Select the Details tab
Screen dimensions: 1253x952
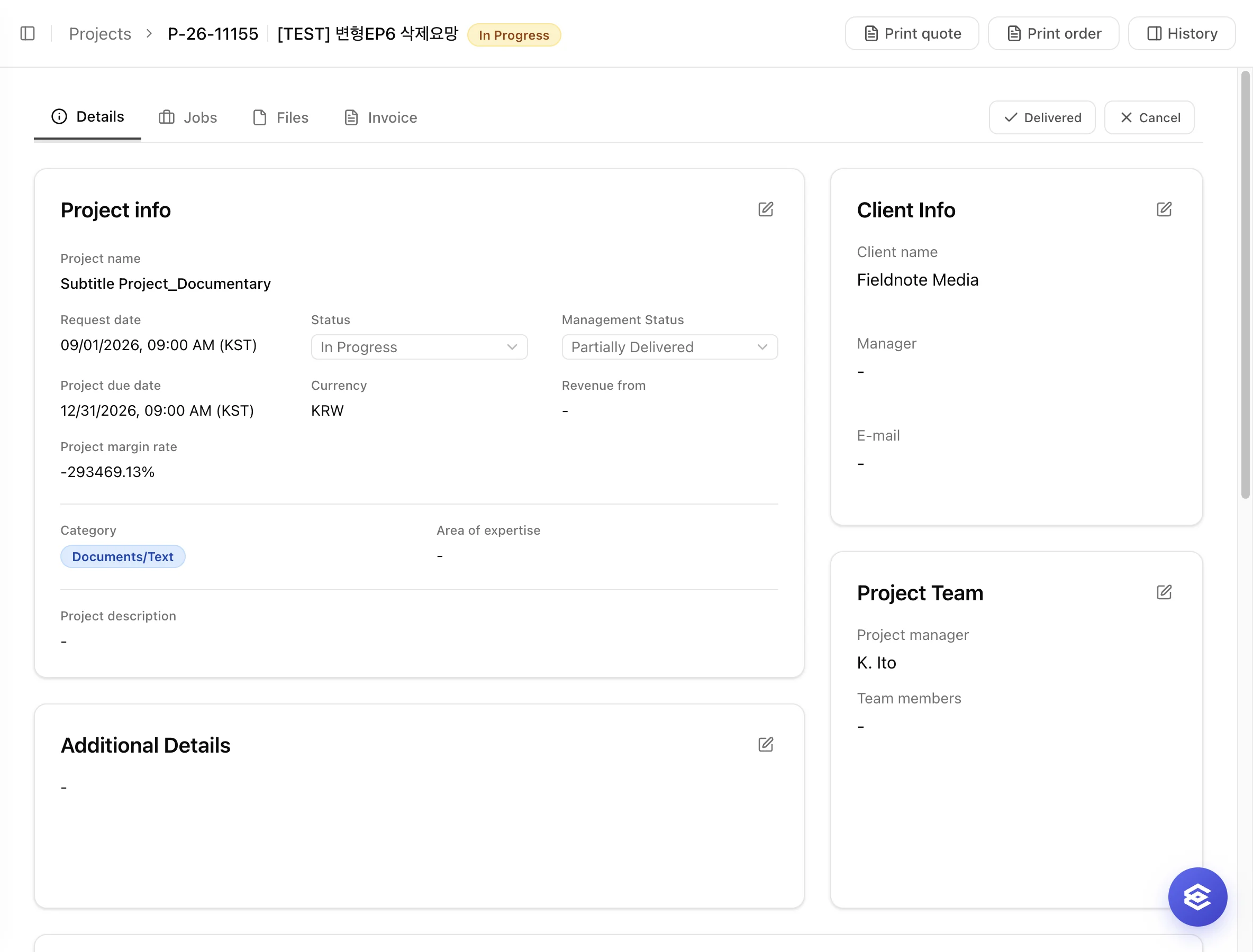88,117
